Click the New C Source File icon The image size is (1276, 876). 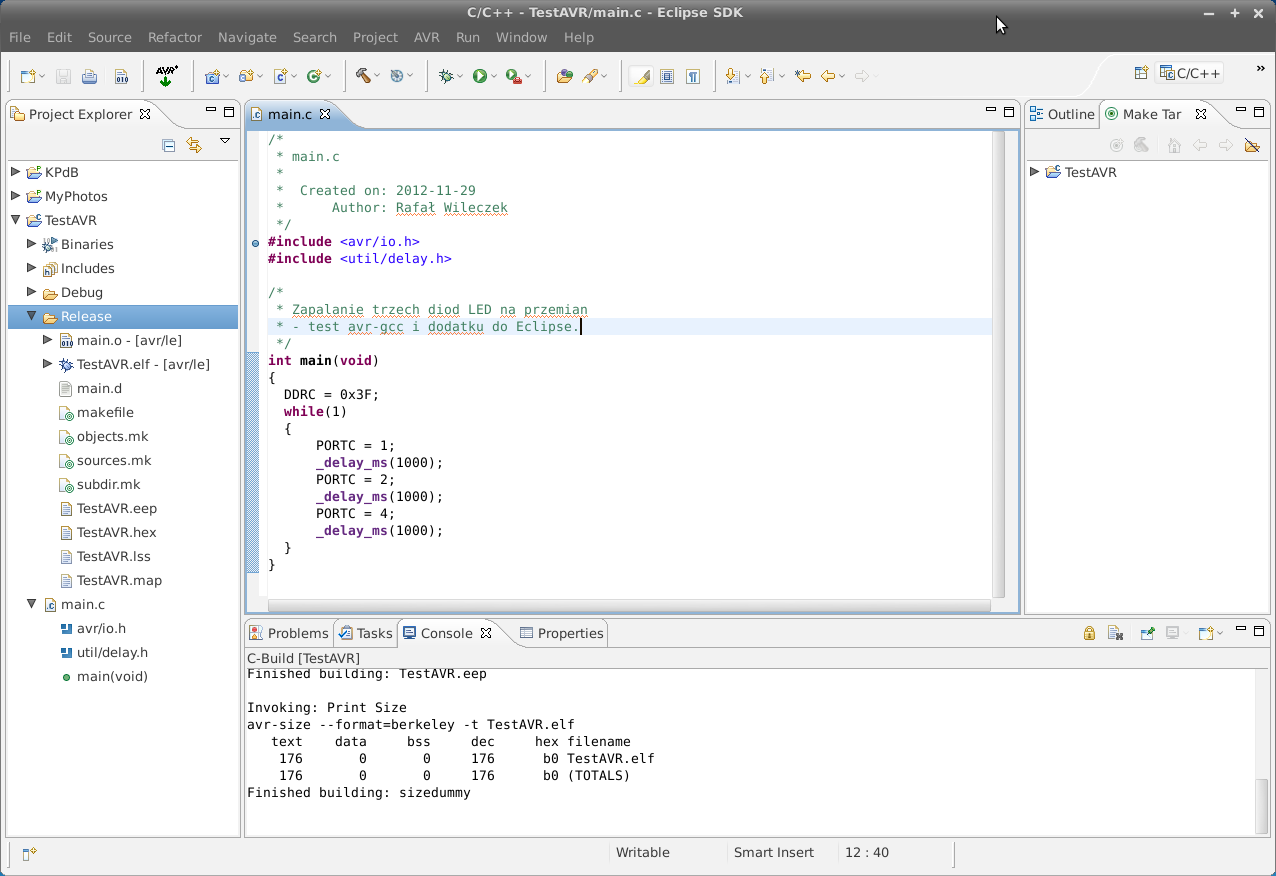tap(280, 76)
